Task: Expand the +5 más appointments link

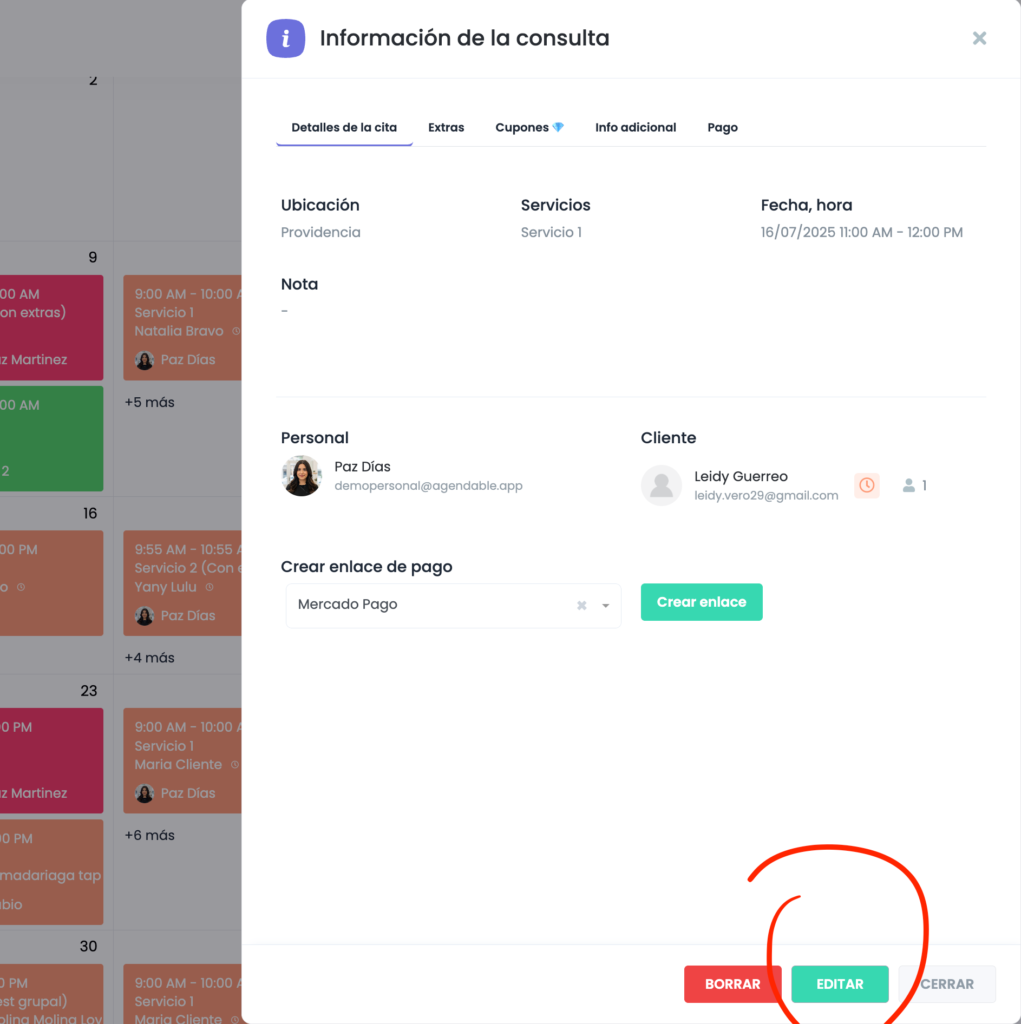Action: (x=149, y=402)
